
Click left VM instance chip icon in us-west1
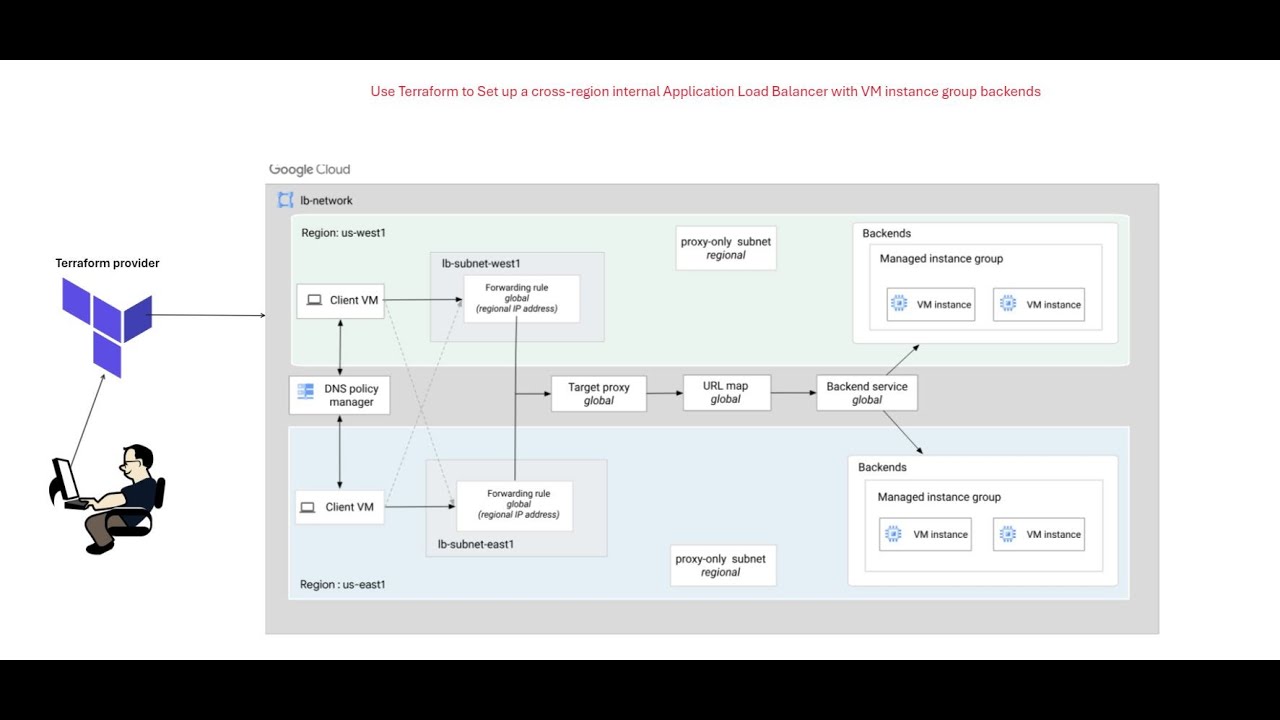click(899, 304)
